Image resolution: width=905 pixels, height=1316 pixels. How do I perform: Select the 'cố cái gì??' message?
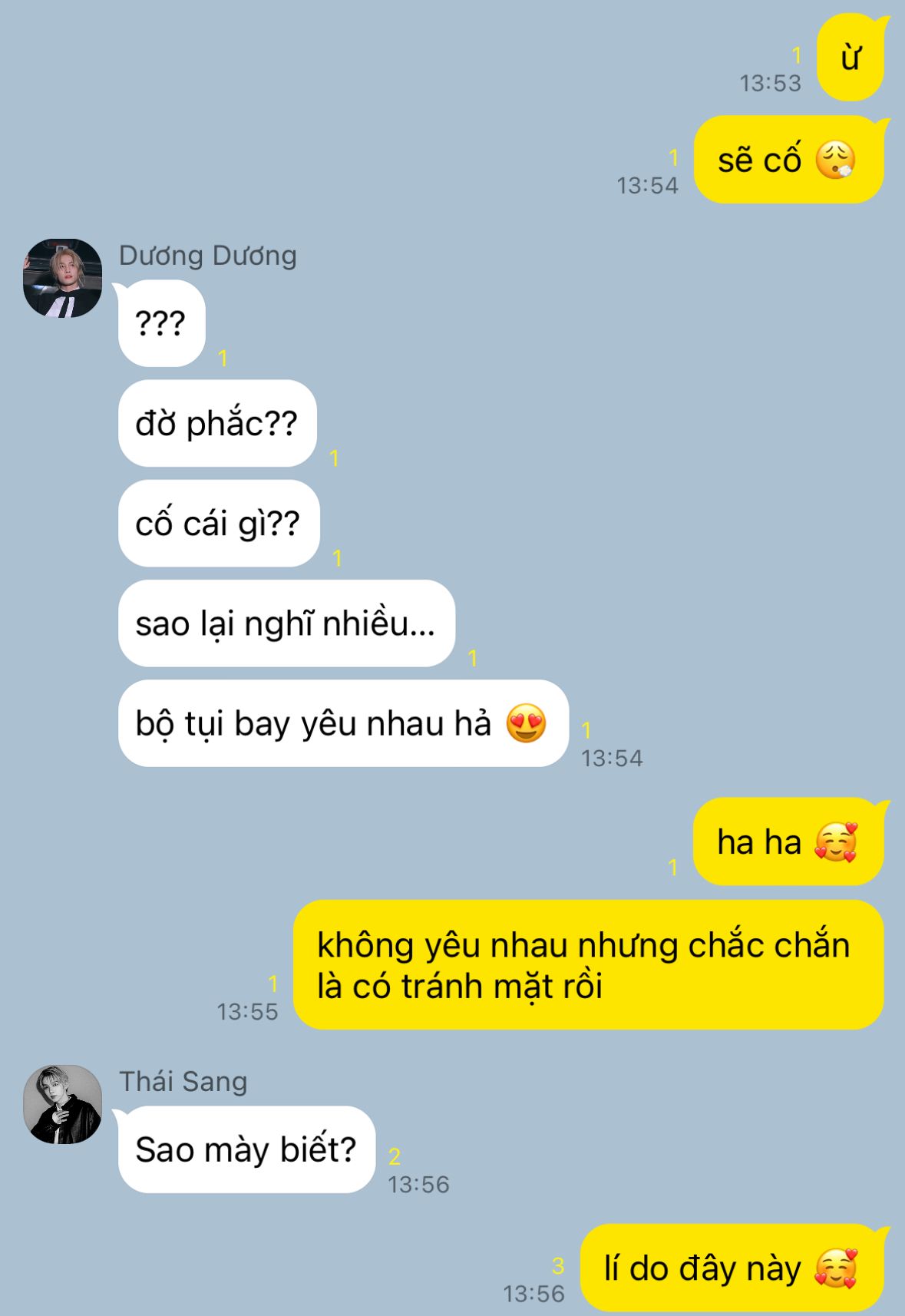(x=219, y=524)
